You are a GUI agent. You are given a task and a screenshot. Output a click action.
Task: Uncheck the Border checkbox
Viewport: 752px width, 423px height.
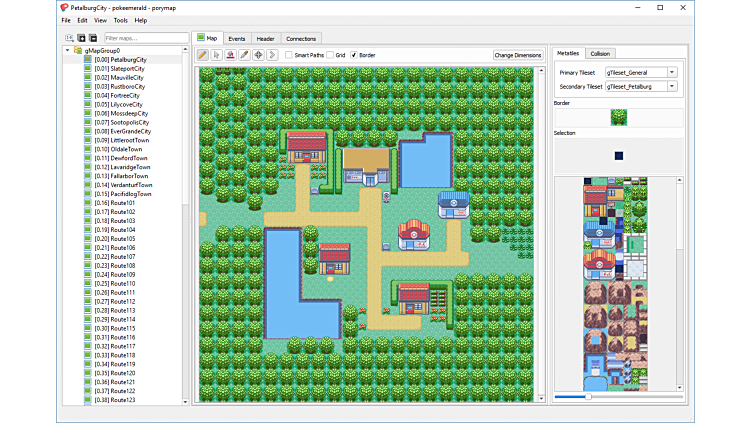354,55
